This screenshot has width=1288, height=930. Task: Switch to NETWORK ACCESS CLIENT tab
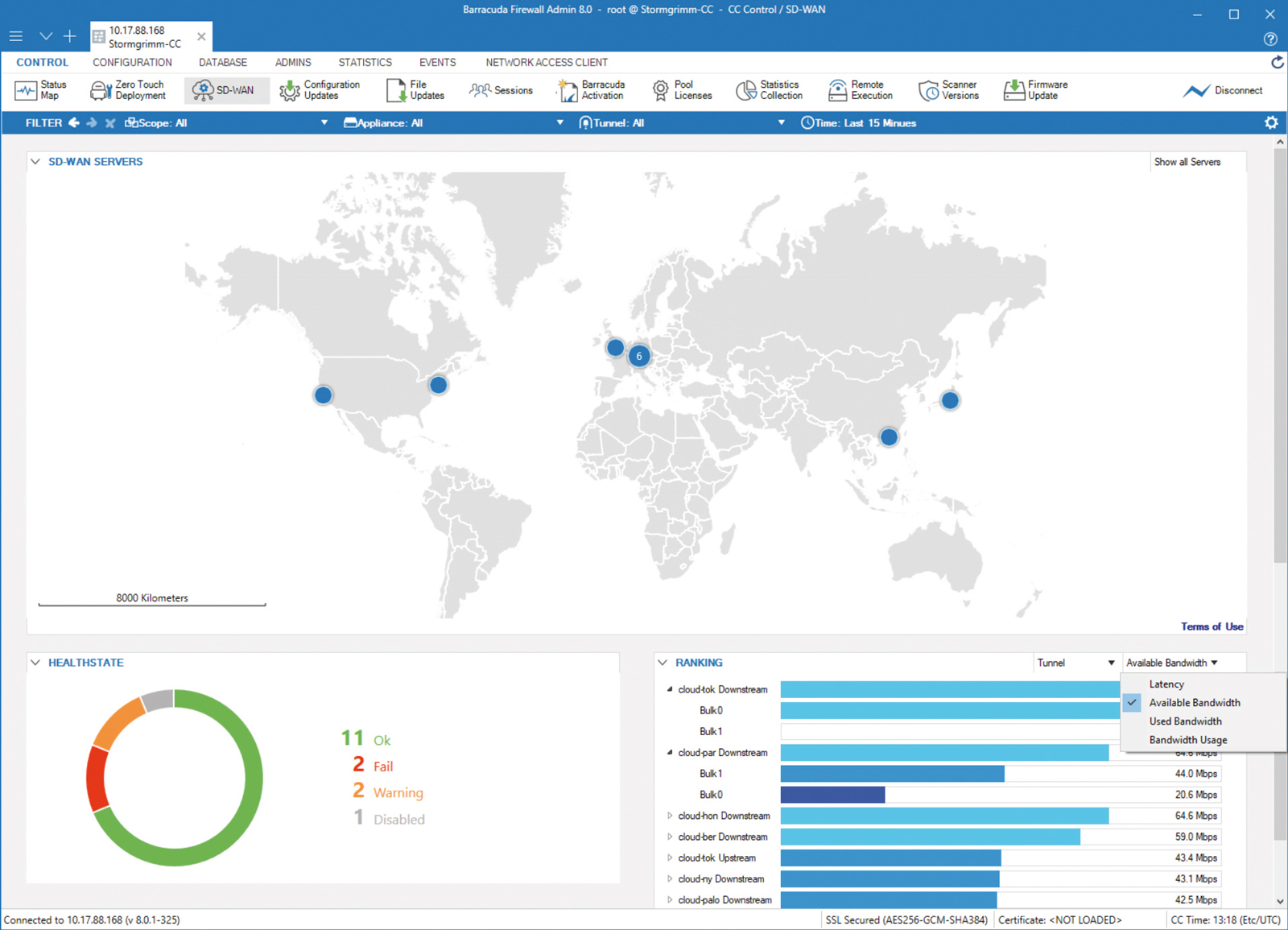click(x=547, y=62)
